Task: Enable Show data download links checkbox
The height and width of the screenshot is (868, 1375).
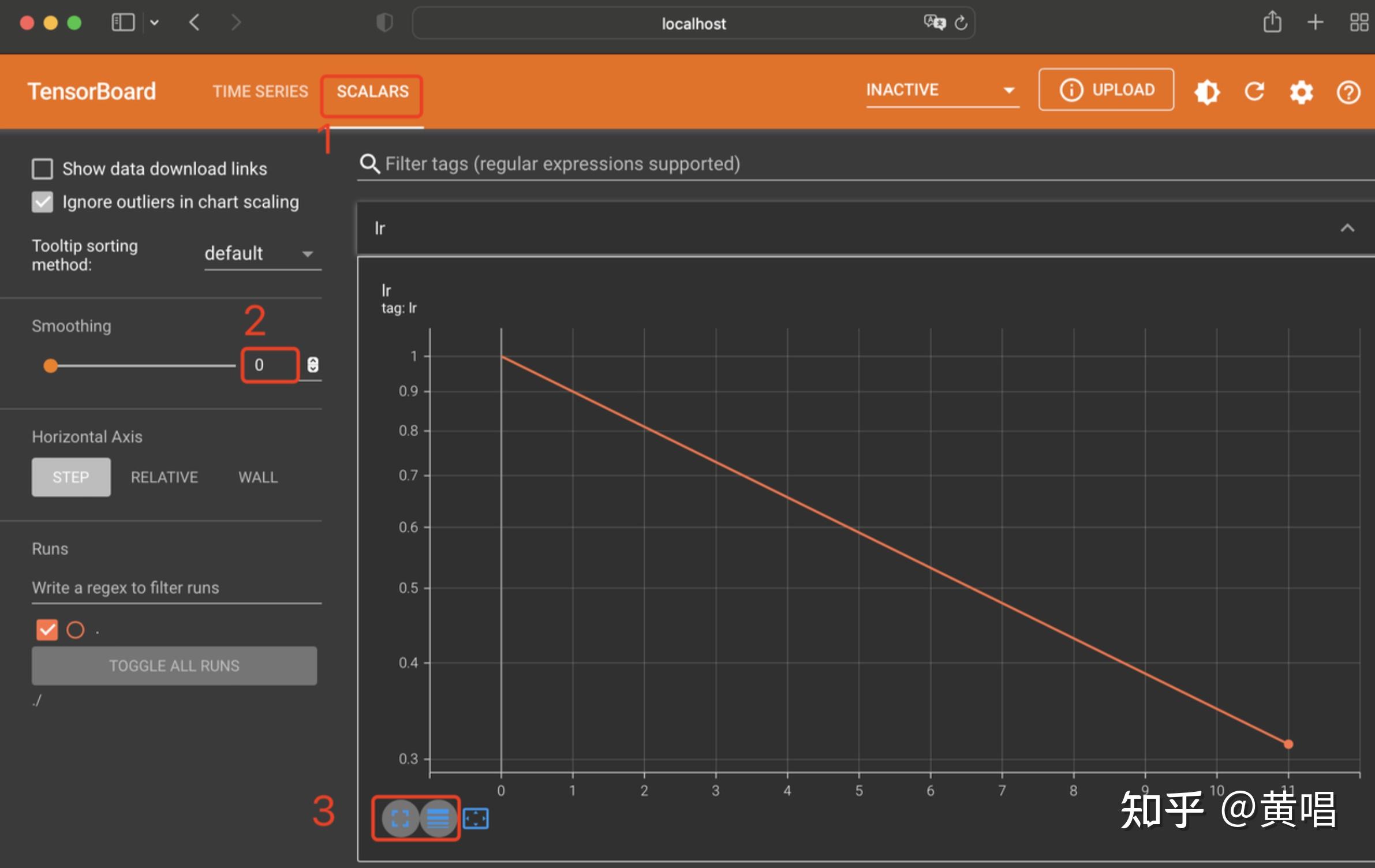Action: (42, 169)
